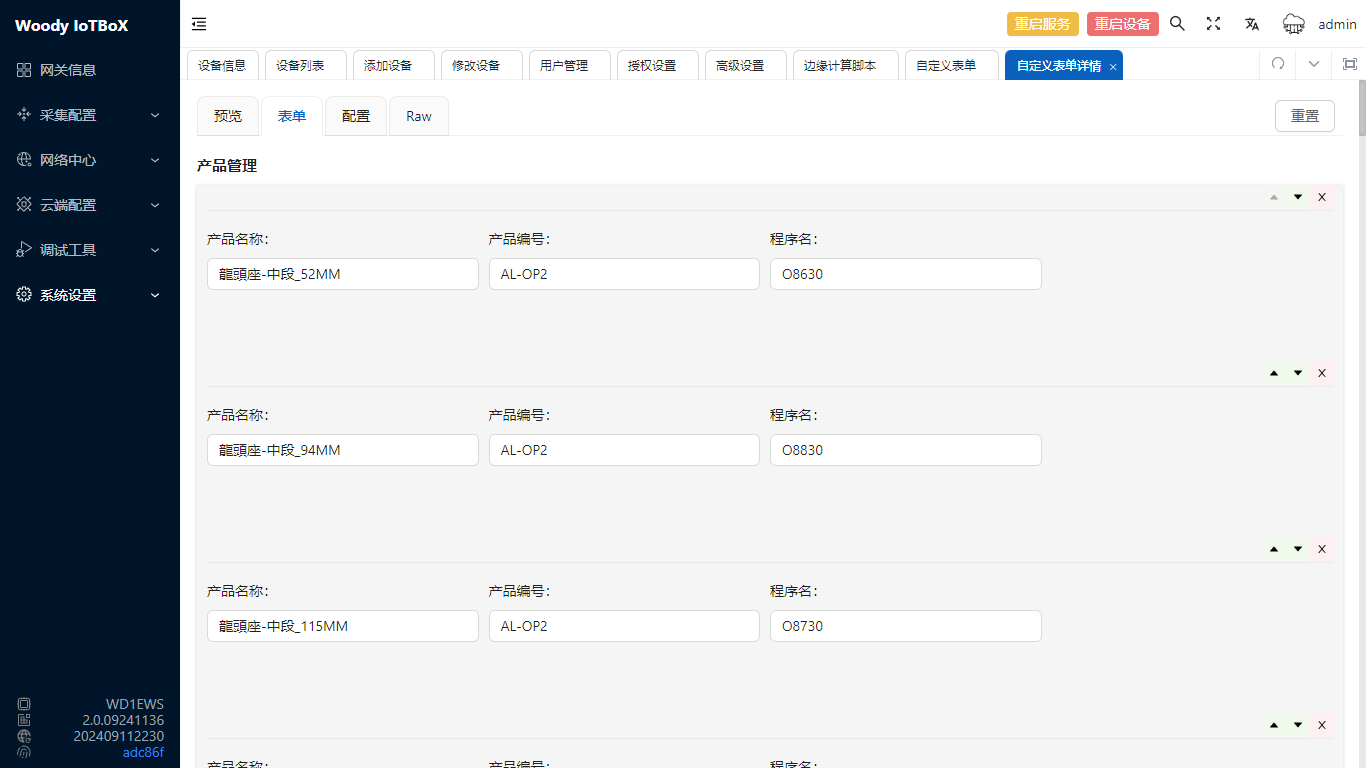Click the 重启服务 button
The width and height of the screenshot is (1366, 768).
click(x=1042, y=24)
